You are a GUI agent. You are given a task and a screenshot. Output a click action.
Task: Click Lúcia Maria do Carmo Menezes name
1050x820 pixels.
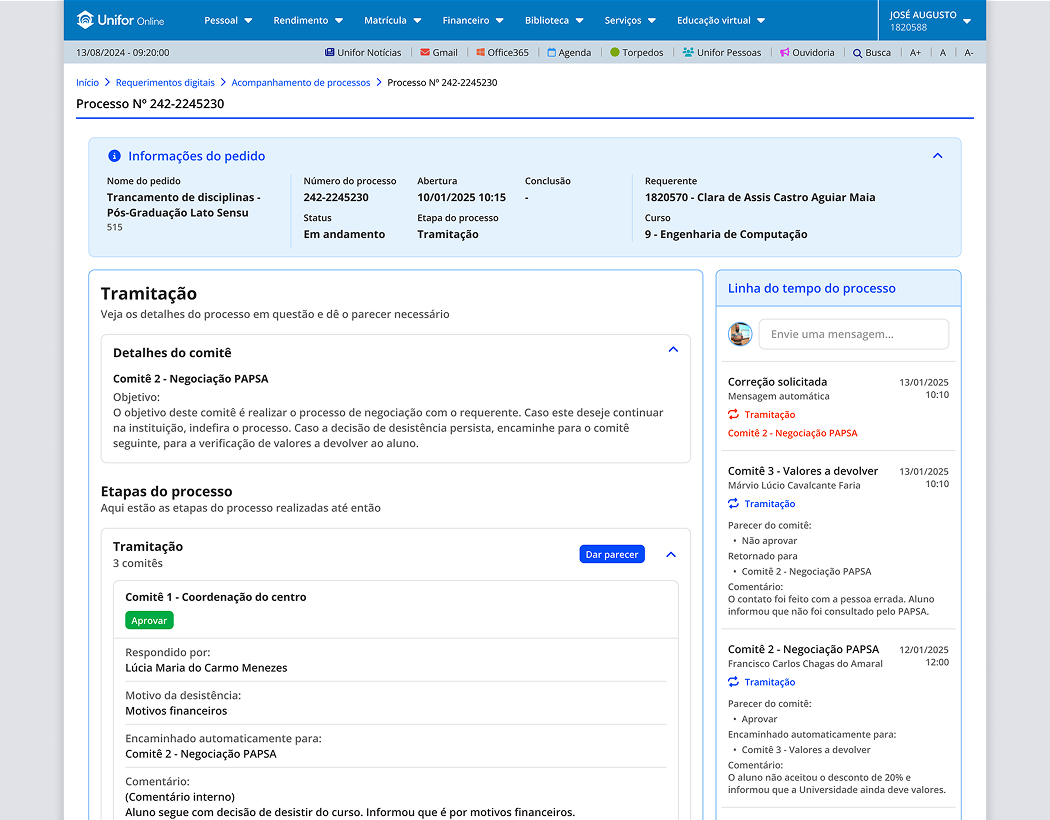(206, 668)
